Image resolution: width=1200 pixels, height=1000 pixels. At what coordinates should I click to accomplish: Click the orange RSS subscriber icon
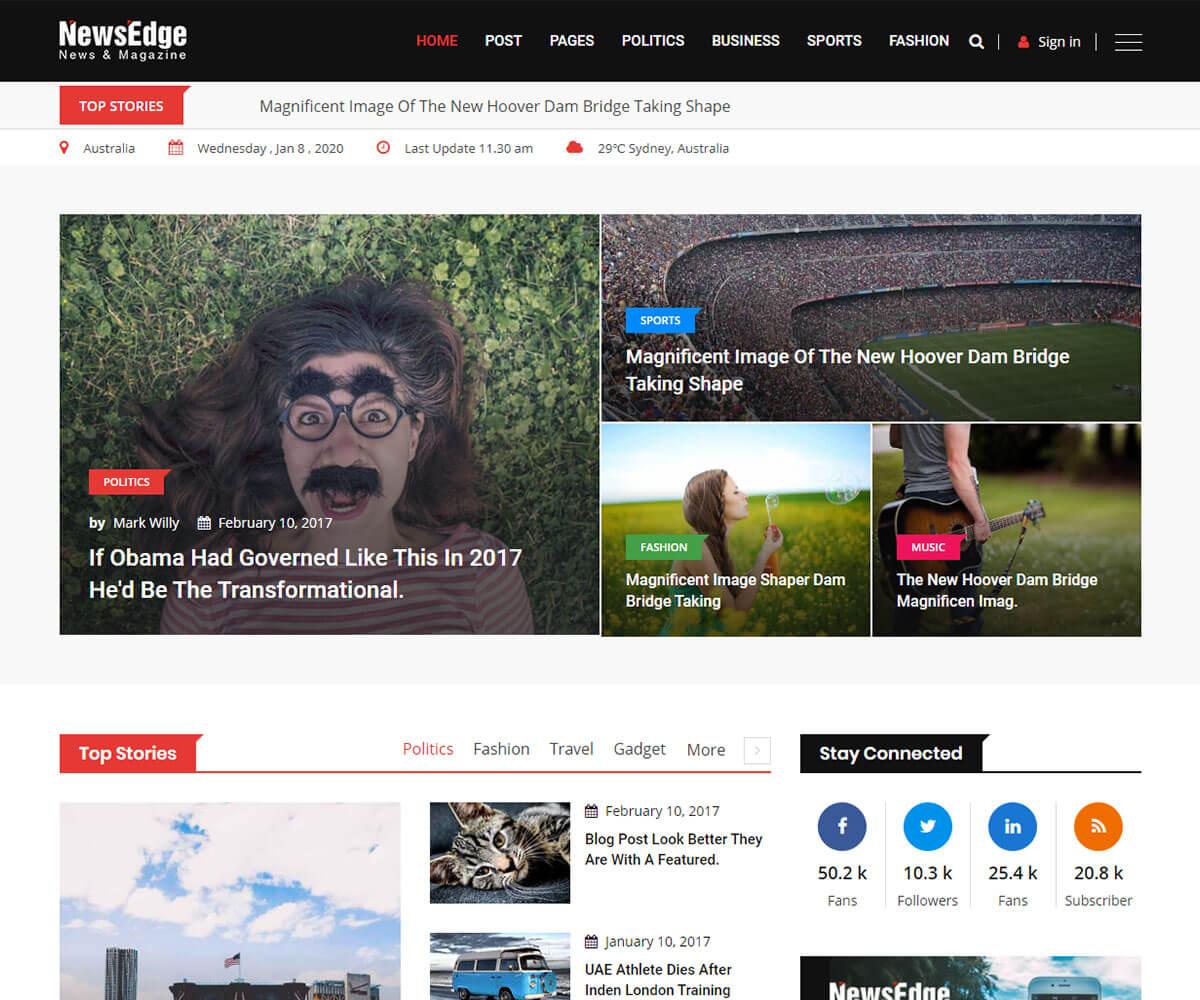click(x=1098, y=826)
